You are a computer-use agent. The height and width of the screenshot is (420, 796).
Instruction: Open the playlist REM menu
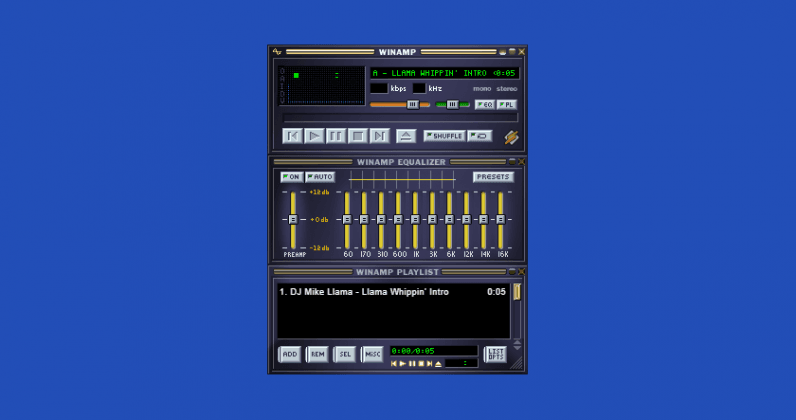click(317, 354)
